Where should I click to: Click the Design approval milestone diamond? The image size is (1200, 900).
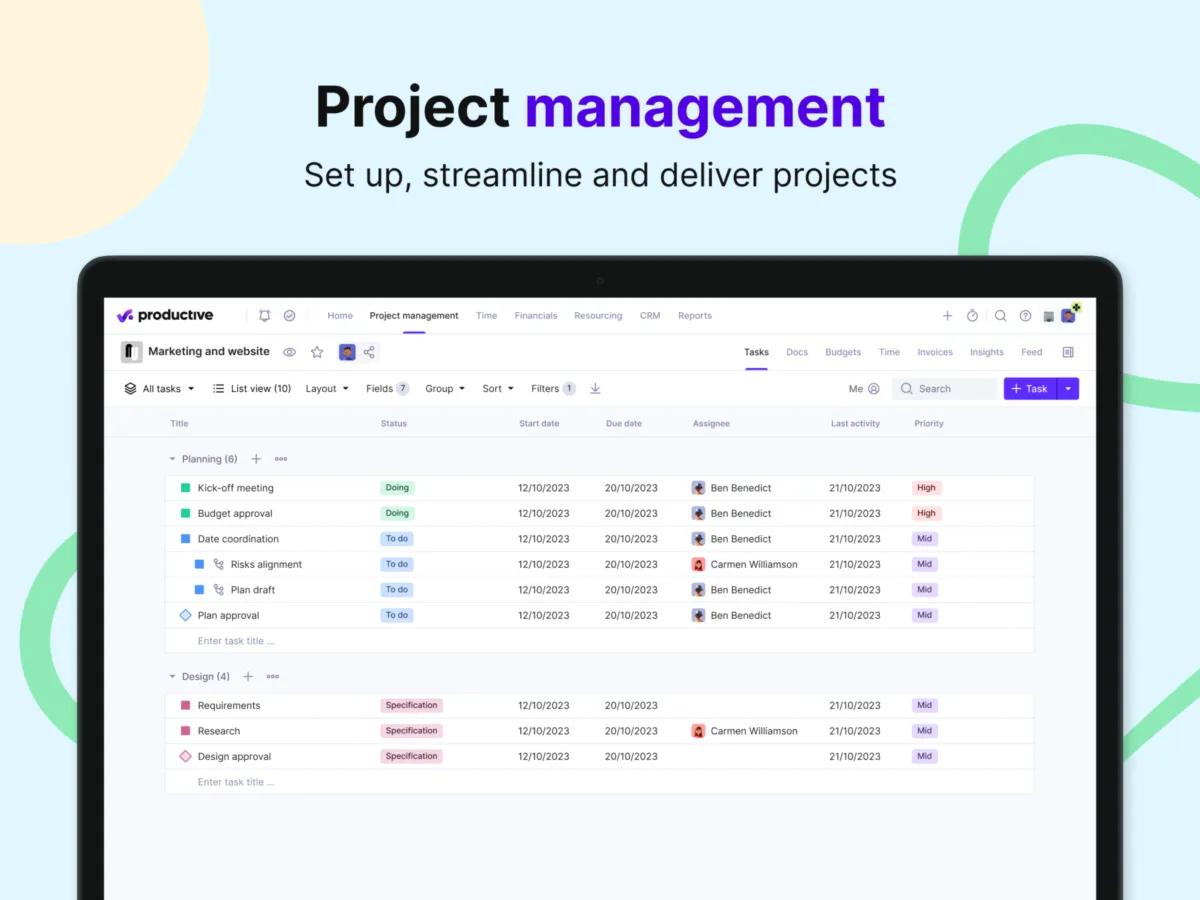point(185,757)
